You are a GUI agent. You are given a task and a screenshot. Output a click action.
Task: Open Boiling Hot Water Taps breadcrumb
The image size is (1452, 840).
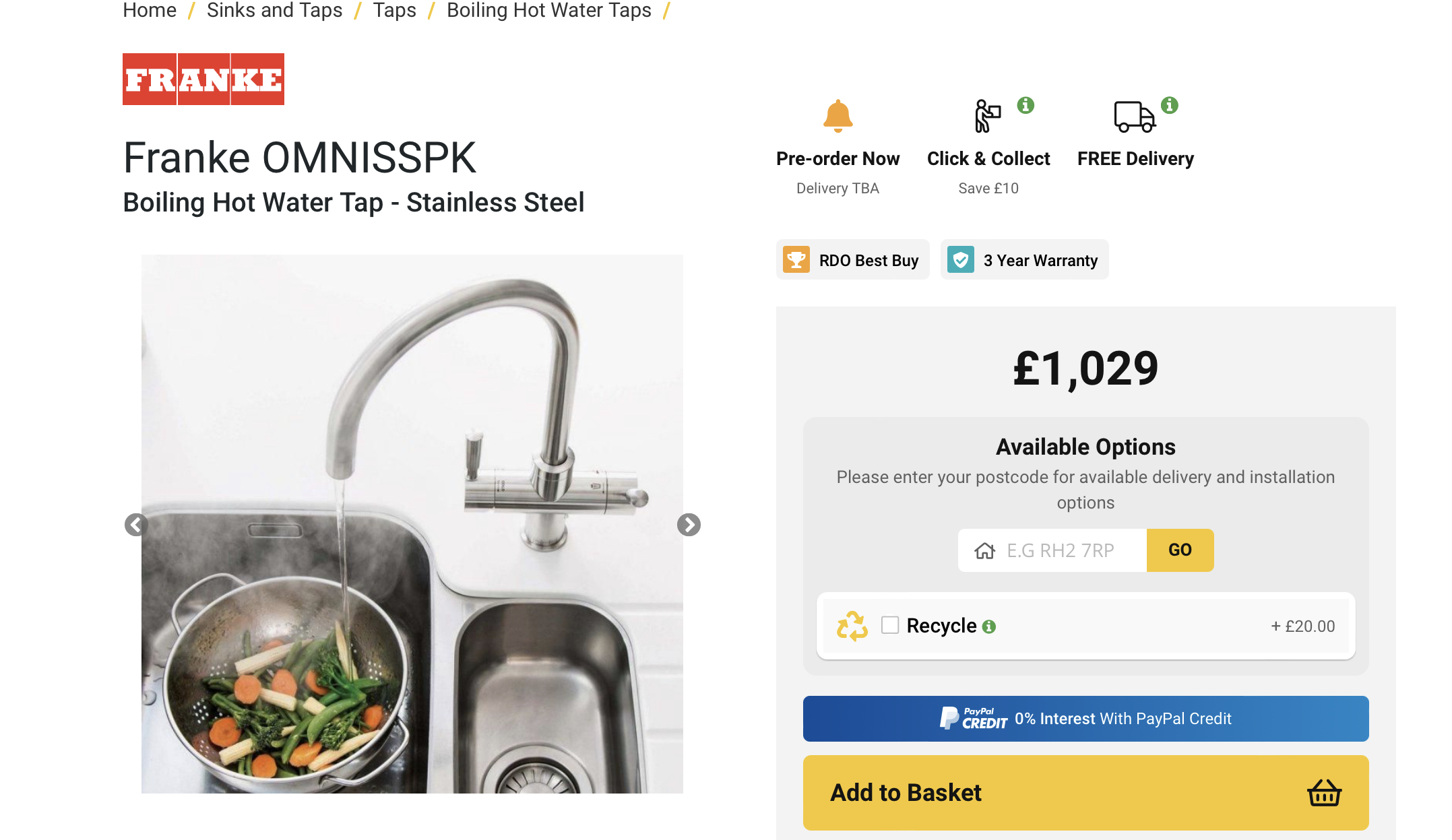pos(548,10)
